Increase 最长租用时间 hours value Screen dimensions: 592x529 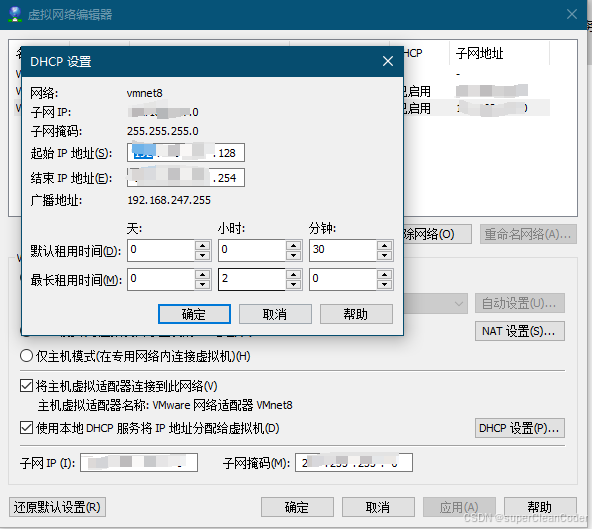point(294,275)
